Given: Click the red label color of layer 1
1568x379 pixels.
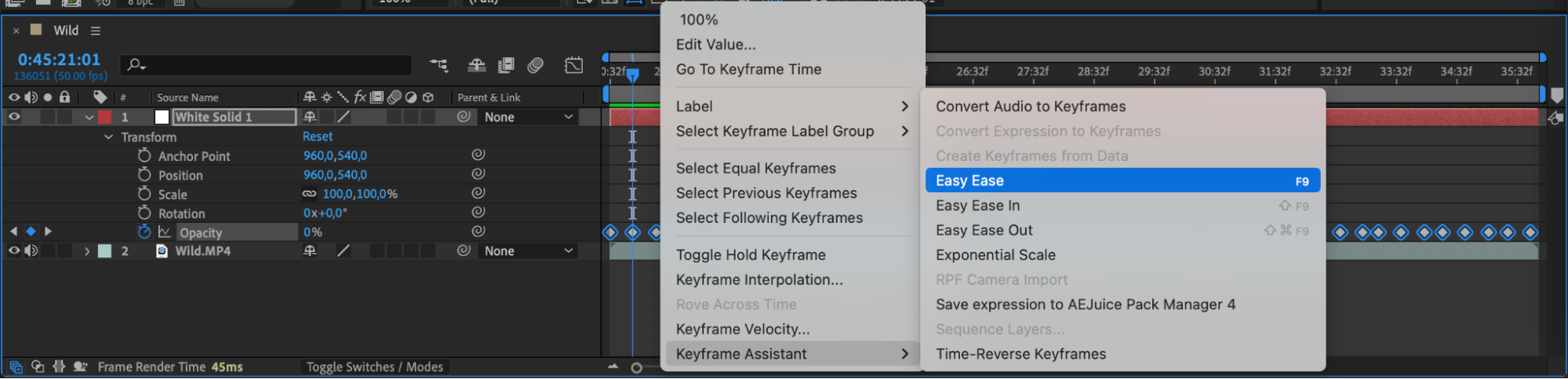Looking at the screenshot, I should point(105,117).
